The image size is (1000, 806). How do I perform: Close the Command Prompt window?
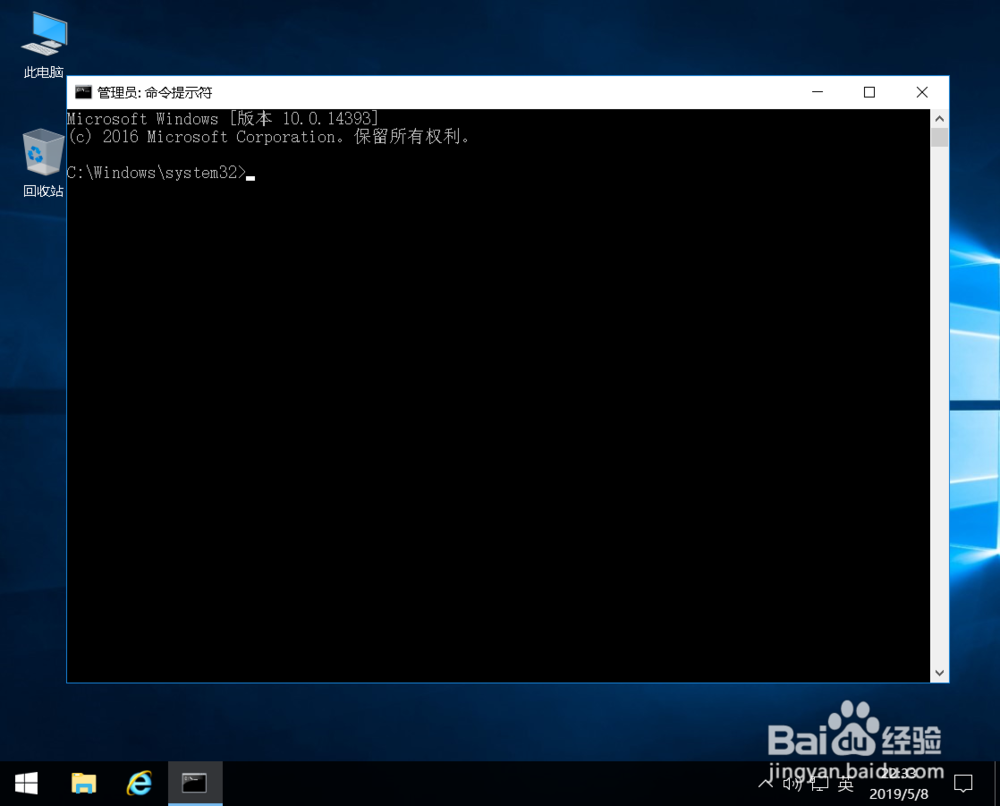[x=922, y=92]
